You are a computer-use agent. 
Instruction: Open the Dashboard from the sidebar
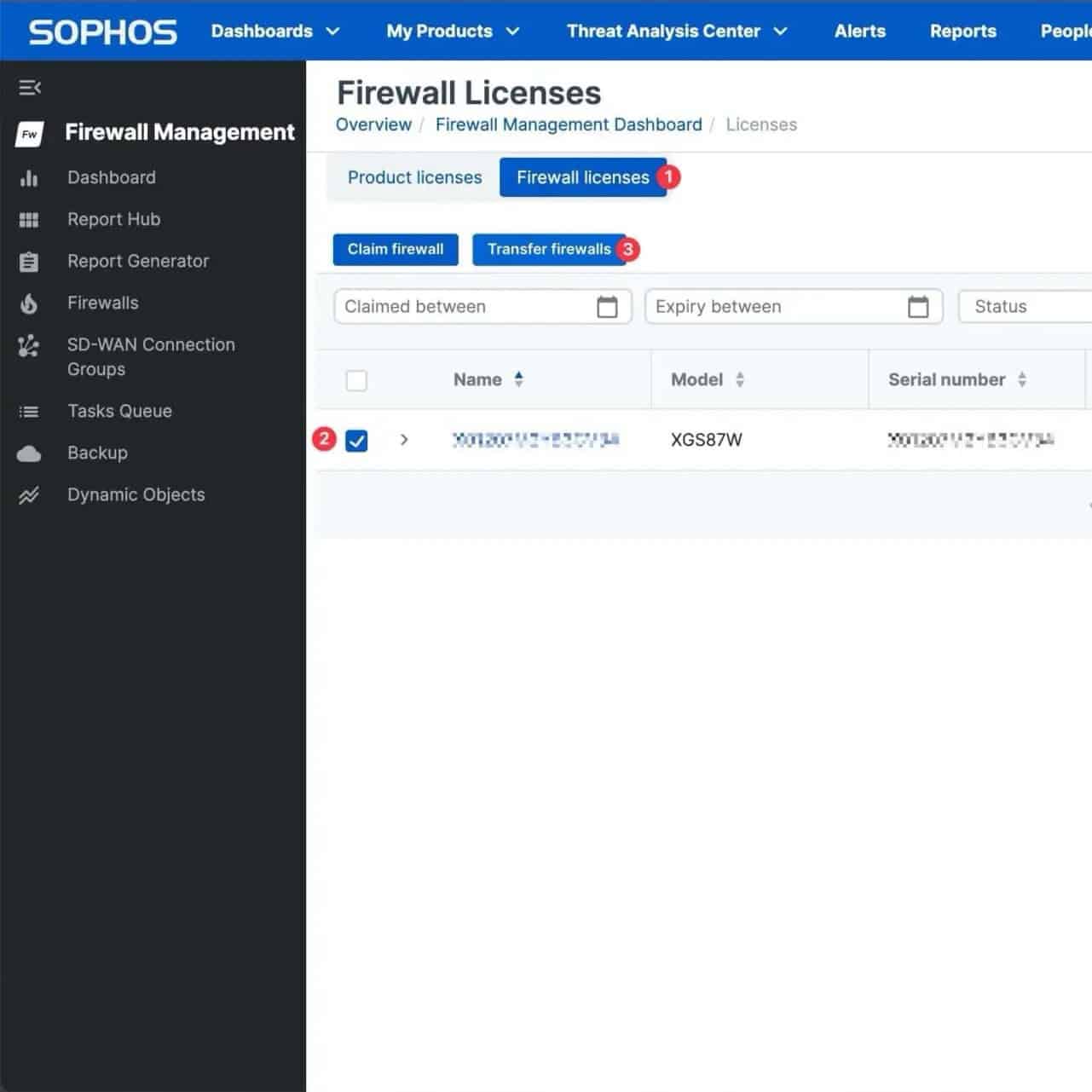[x=28, y=177]
